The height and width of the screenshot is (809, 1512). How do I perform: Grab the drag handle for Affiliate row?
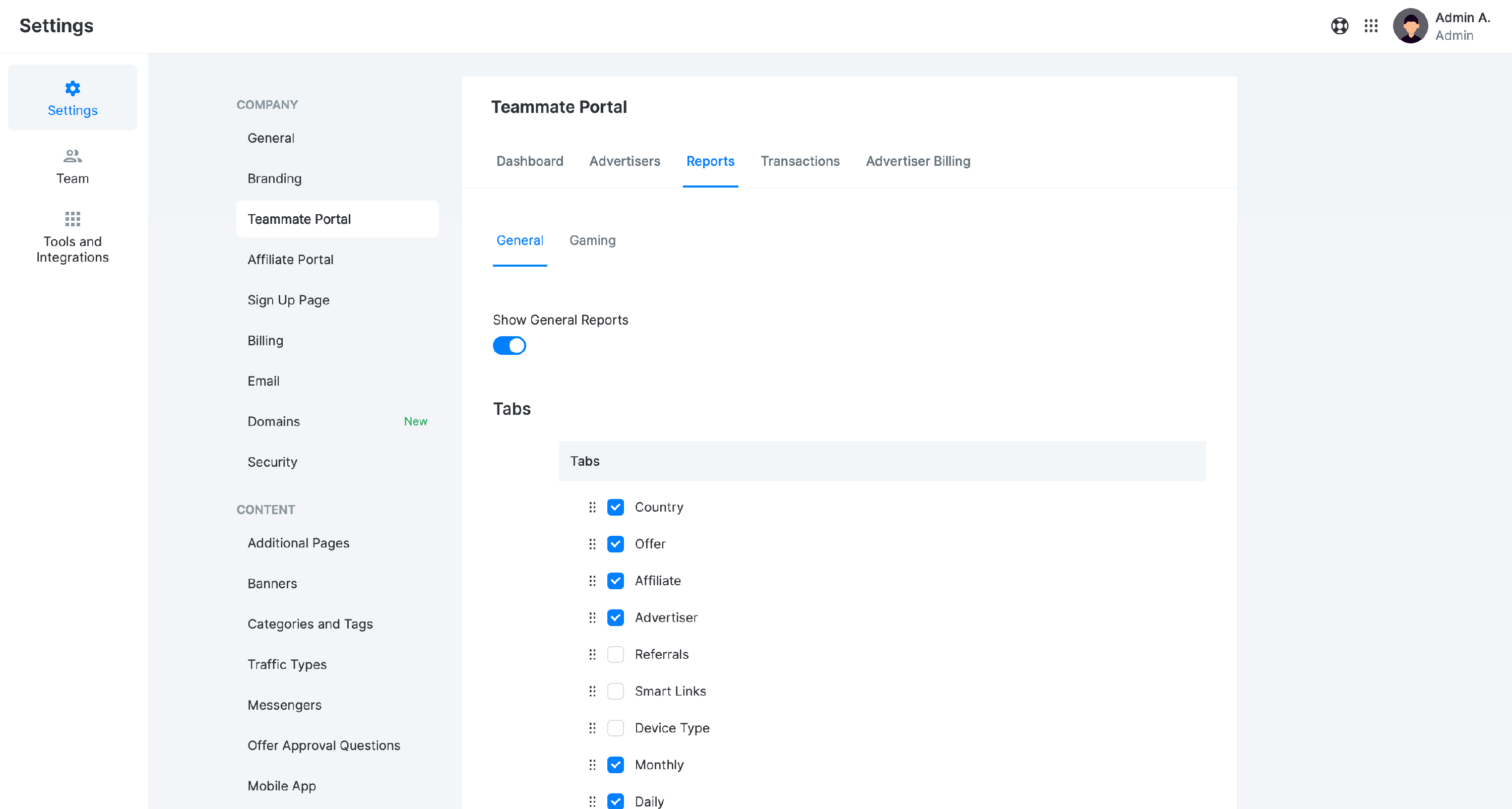click(x=592, y=581)
